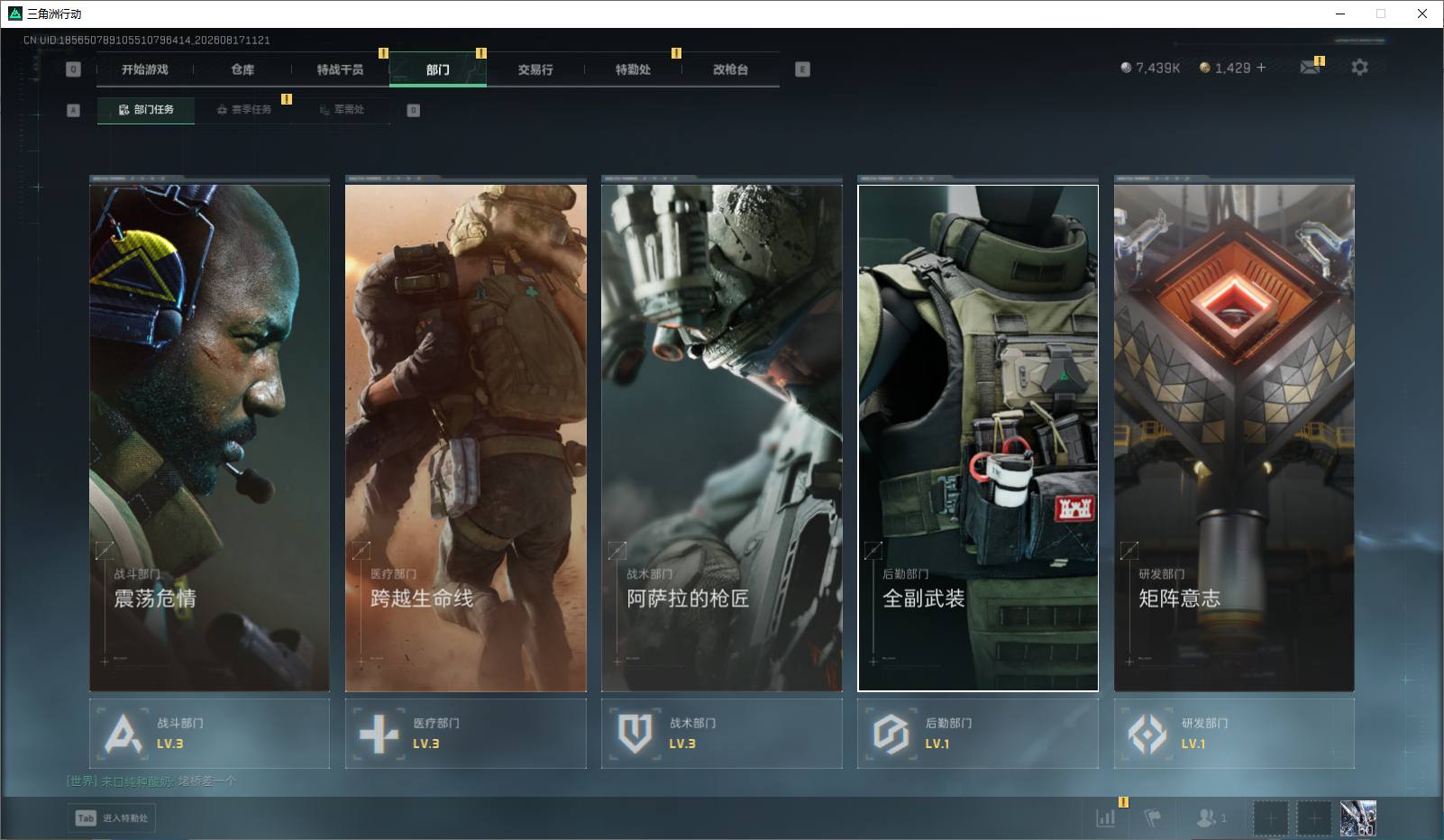This screenshot has width=1444, height=840.
Task: Open the 跨越生命线 mission card
Action: point(466,438)
